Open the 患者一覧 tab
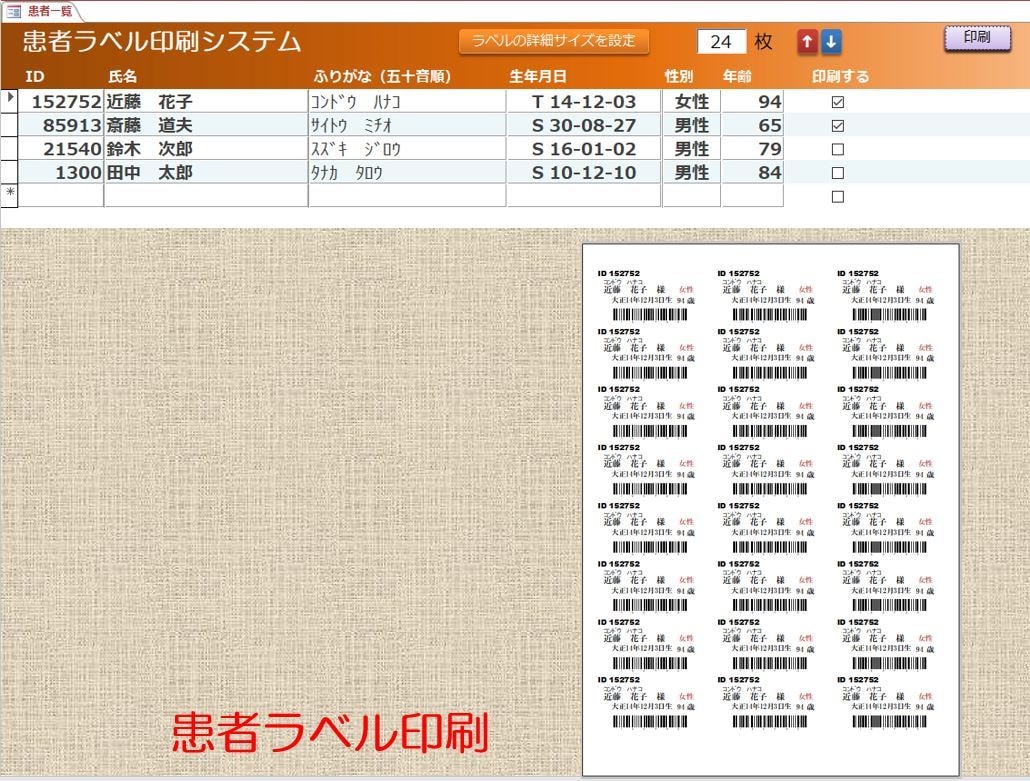Image resolution: width=1030 pixels, height=781 pixels. pos(42,11)
